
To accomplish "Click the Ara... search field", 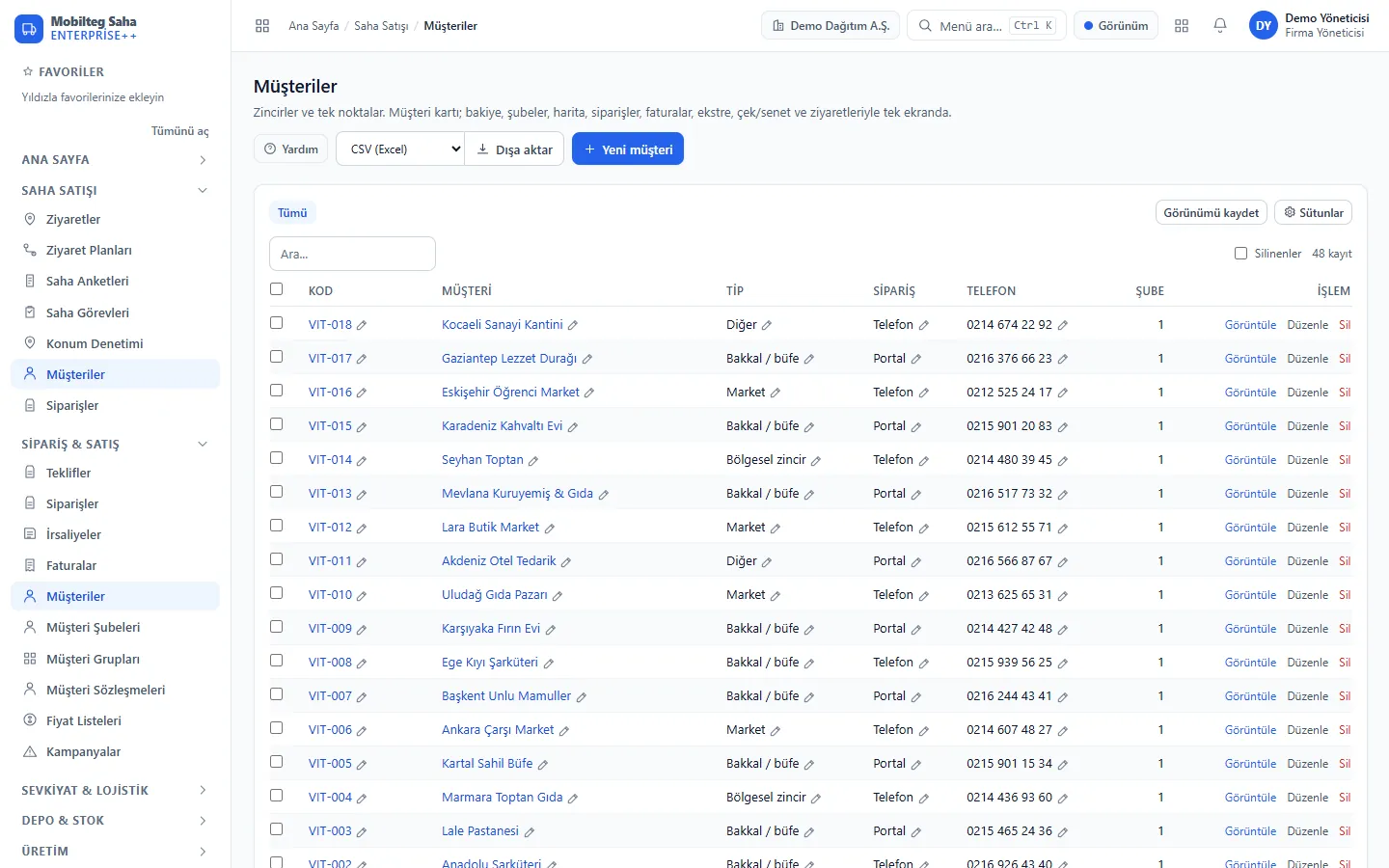I will coord(352,254).
